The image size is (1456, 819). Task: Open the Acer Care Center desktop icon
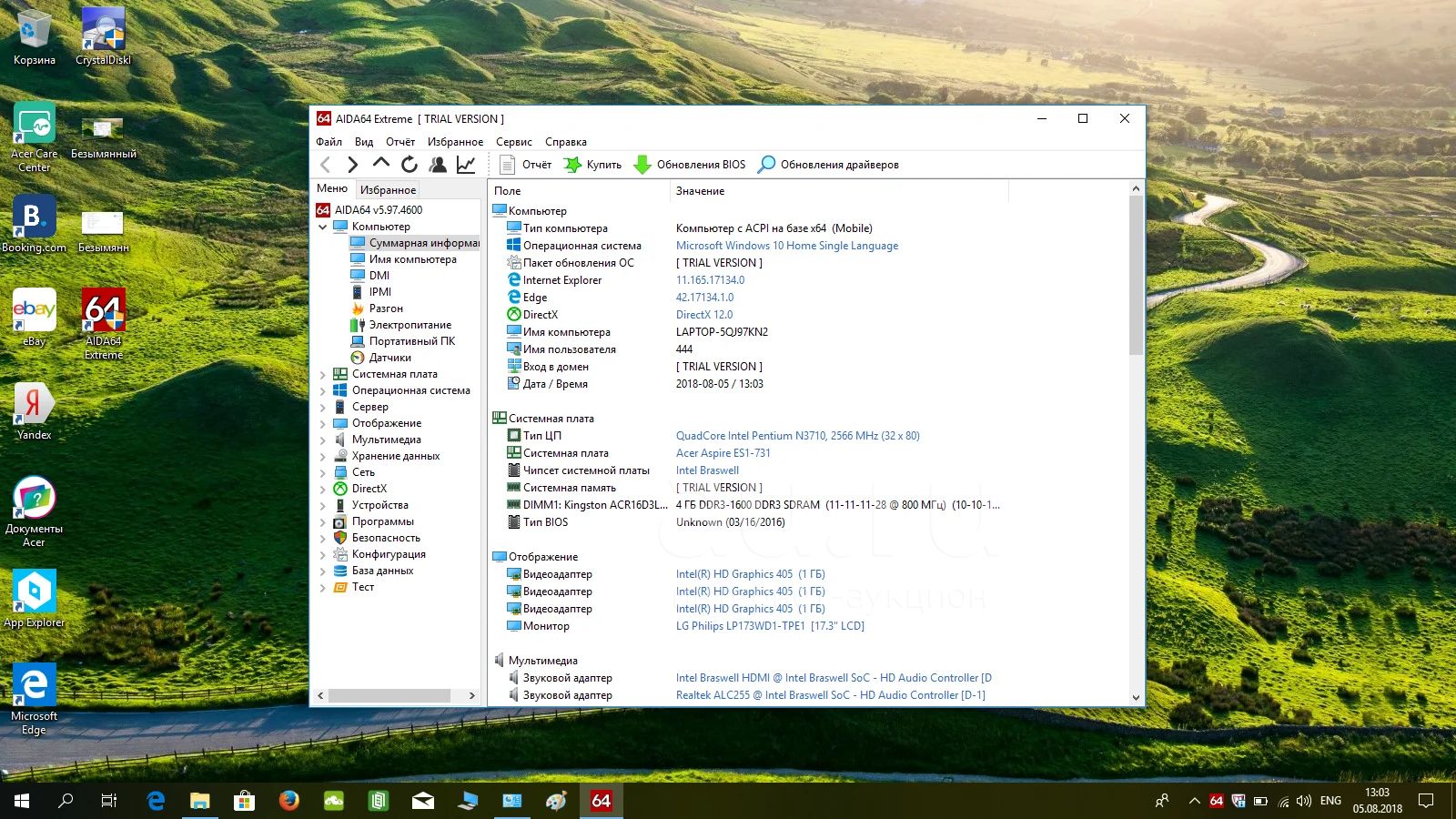pos(35,137)
